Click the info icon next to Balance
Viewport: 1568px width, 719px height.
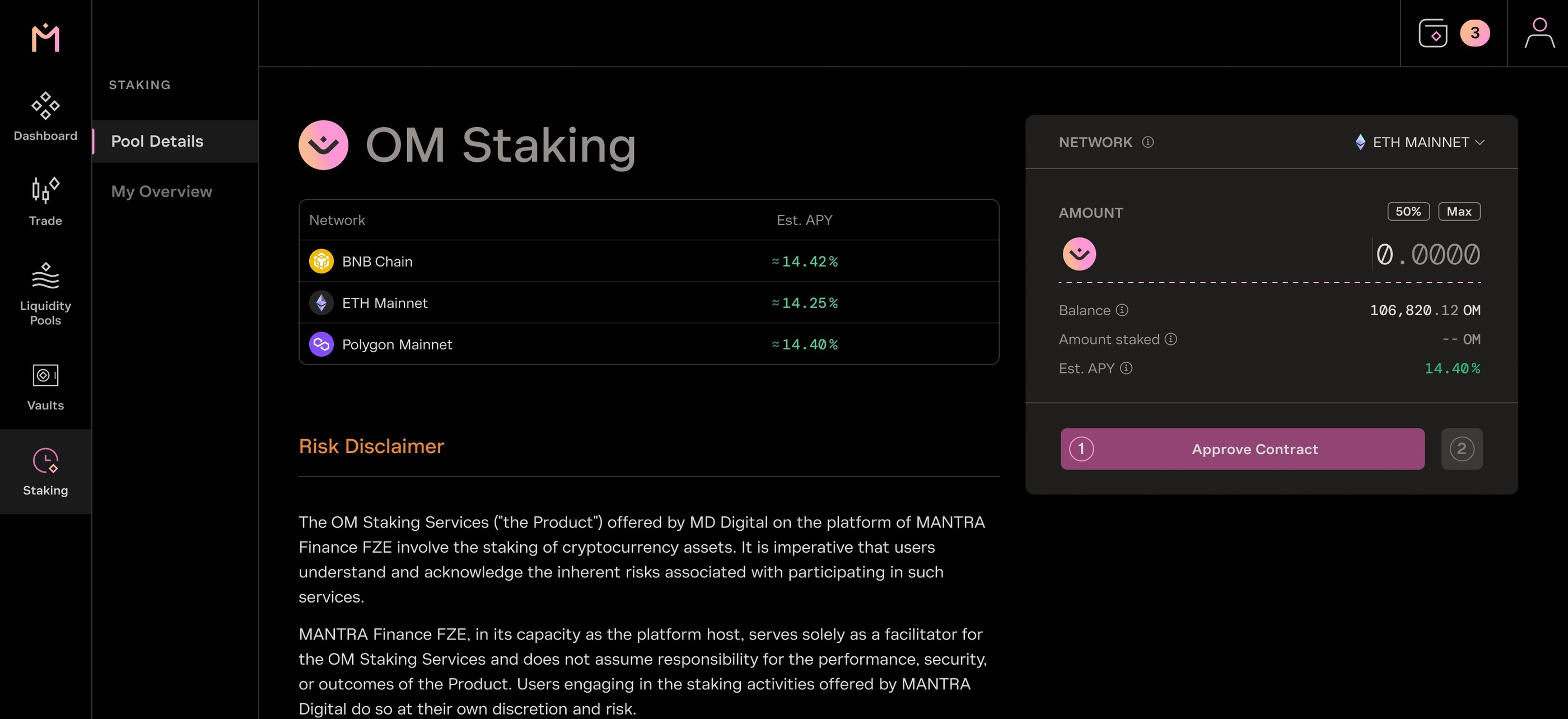(1121, 310)
